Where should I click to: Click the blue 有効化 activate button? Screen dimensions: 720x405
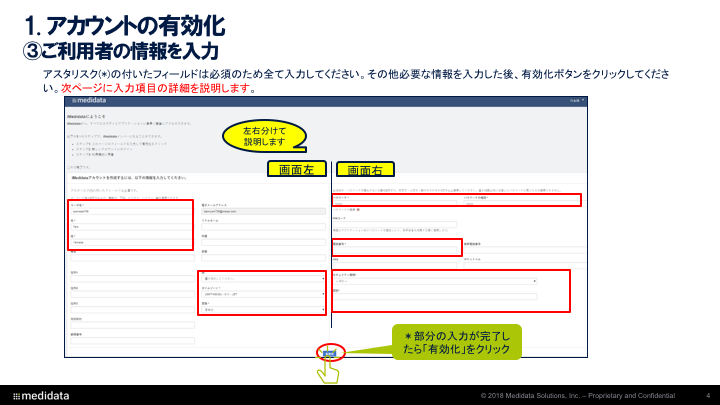coord(329,352)
